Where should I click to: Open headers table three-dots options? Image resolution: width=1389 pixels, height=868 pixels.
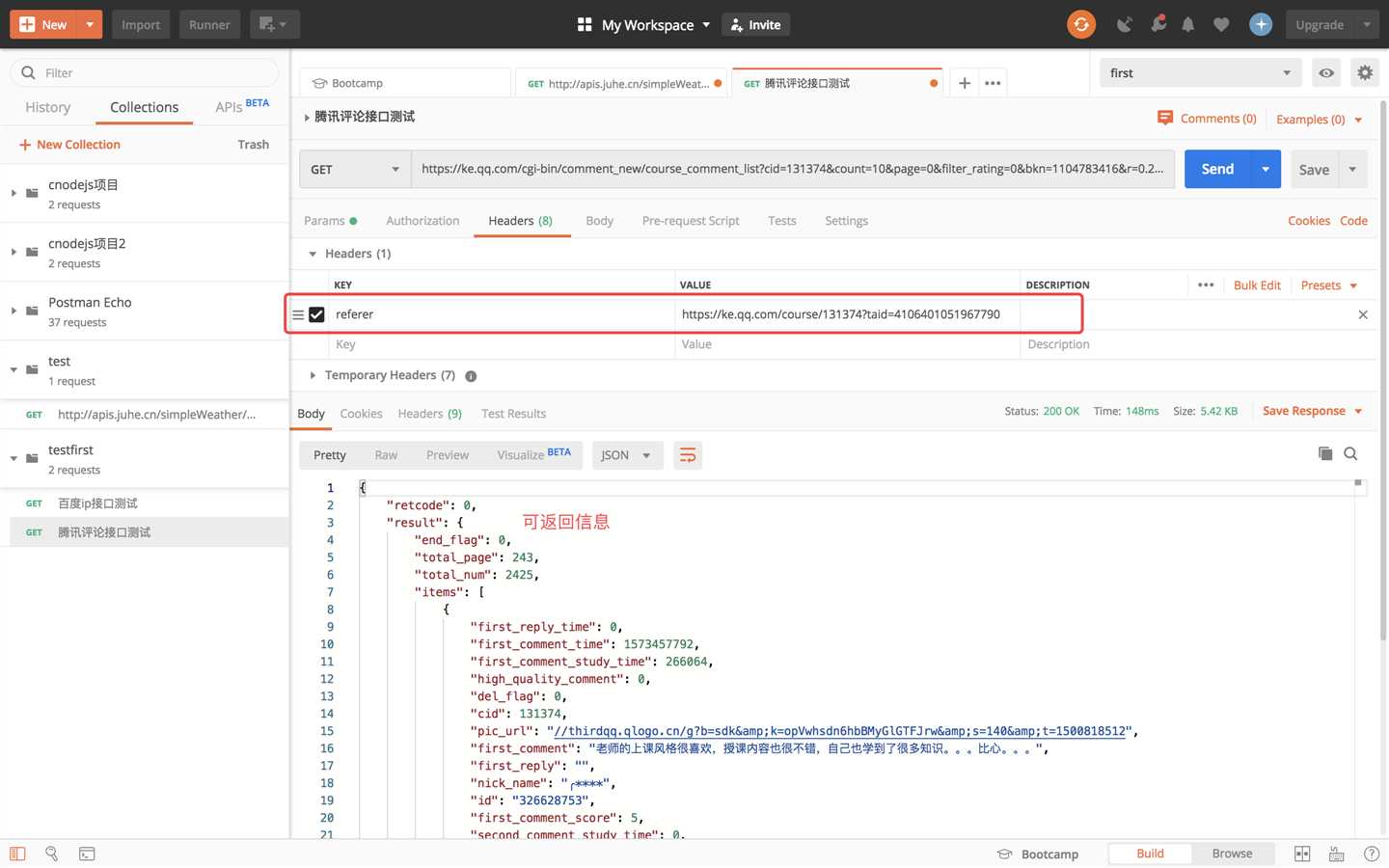pos(1206,285)
